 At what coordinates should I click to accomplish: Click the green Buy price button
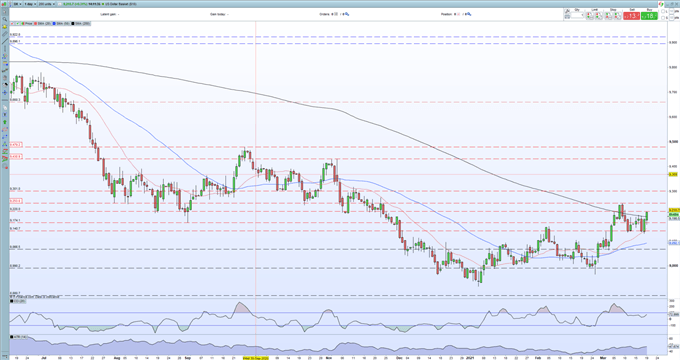pos(649,16)
